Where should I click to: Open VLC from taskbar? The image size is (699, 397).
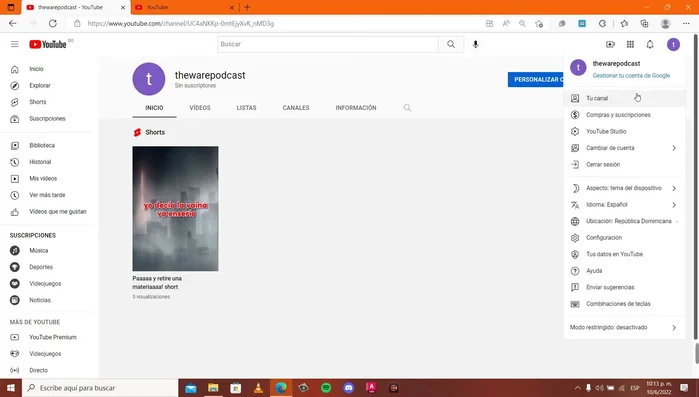258,388
